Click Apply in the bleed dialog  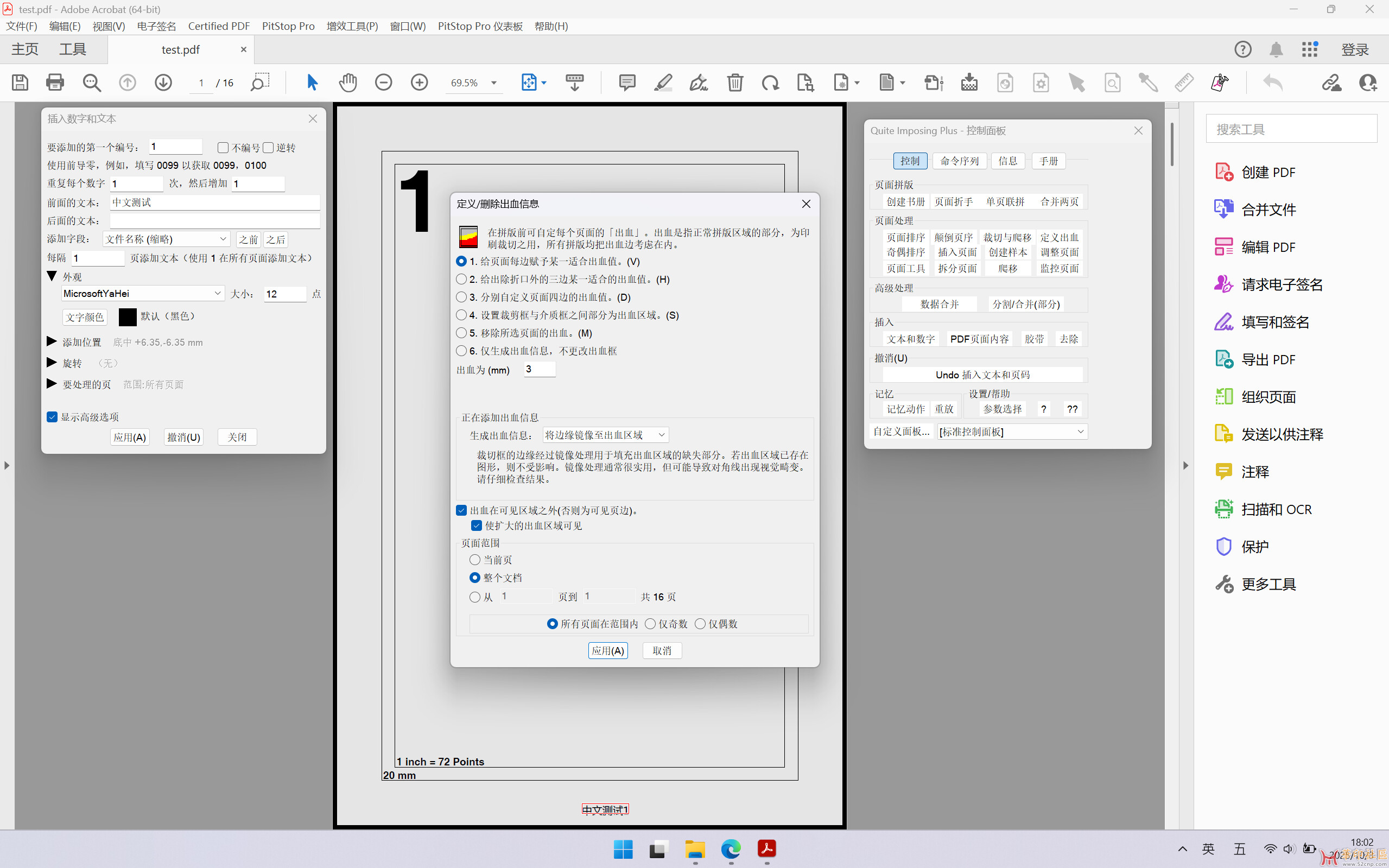pyautogui.click(x=608, y=650)
